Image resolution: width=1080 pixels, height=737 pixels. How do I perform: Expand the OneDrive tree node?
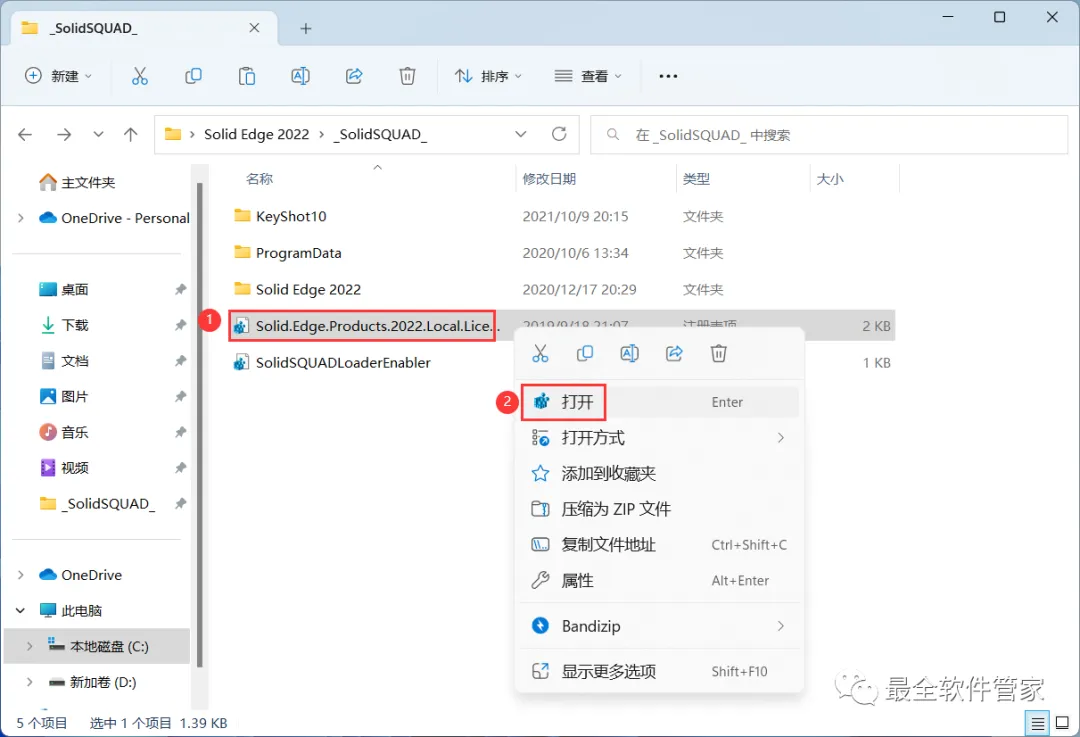[x=21, y=574]
